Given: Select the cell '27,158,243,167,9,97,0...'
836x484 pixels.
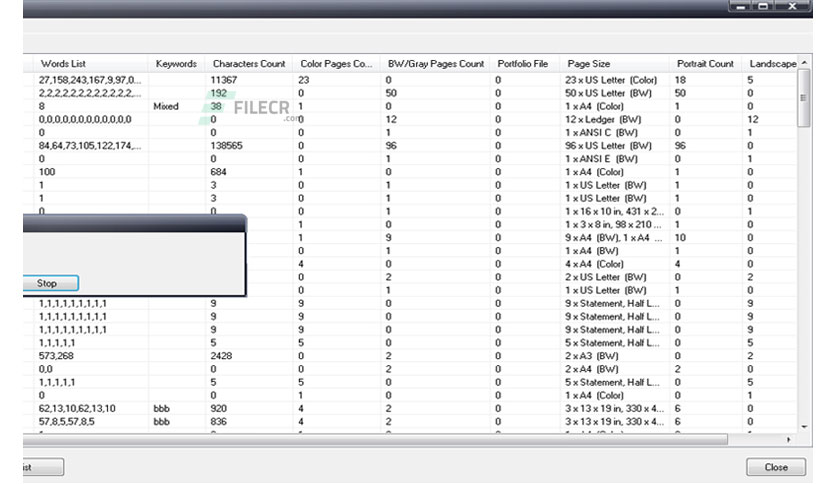Looking at the screenshot, I should 90,80.
